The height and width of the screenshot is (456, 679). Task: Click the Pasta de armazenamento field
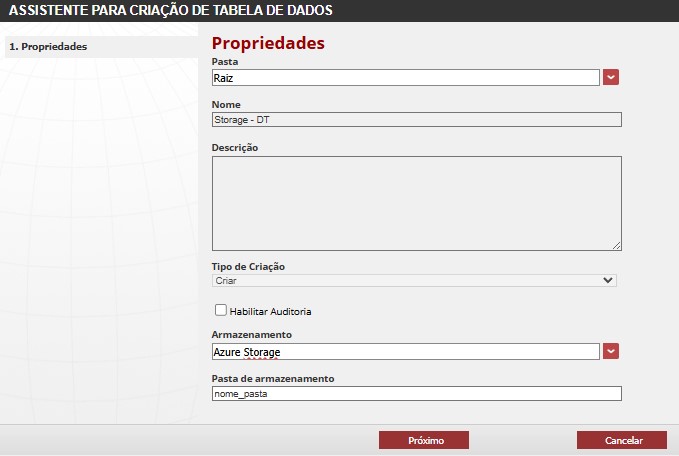(x=417, y=394)
